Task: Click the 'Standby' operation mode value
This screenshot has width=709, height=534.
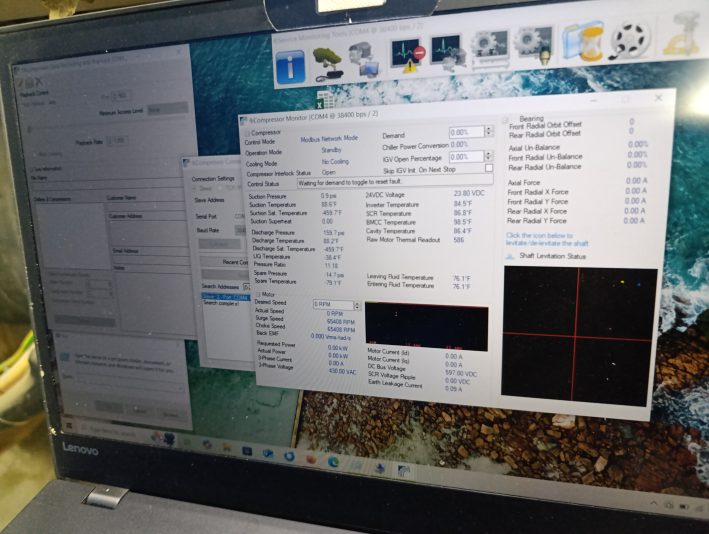Action: (331, 150)
